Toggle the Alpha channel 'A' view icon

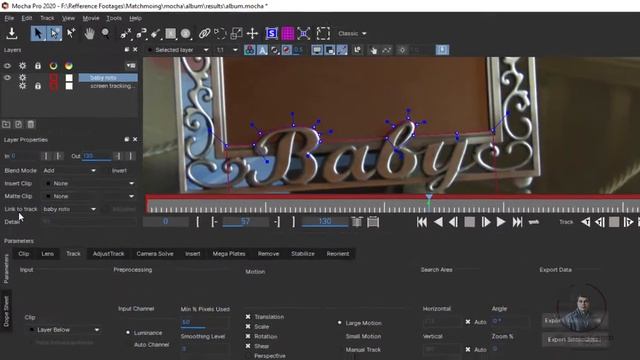click(262, 50)
